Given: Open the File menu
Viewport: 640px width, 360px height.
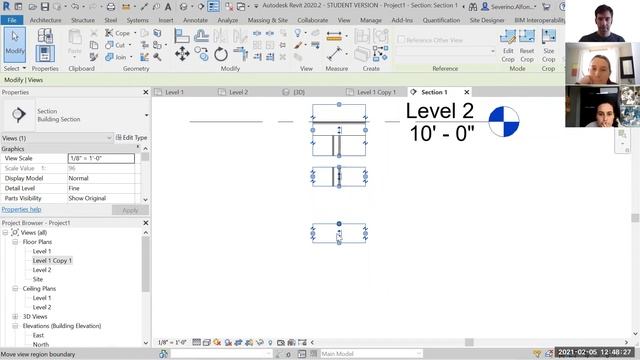Looking at the screenshot, I should [x=12, y=20].
